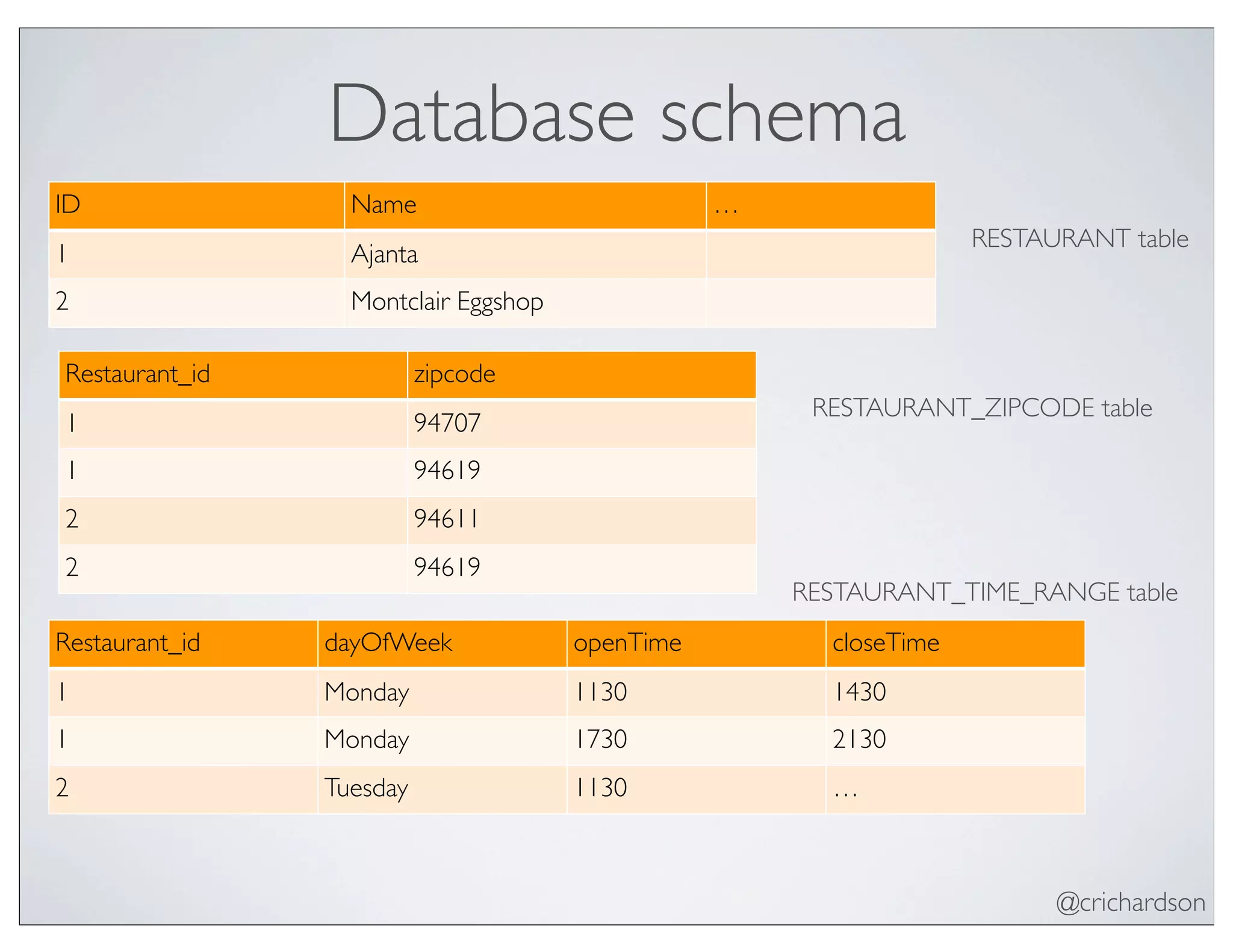This screenshot has height=952, width=1233.
Task: Select the dayOfWeek column header
Action: point(388,643)
